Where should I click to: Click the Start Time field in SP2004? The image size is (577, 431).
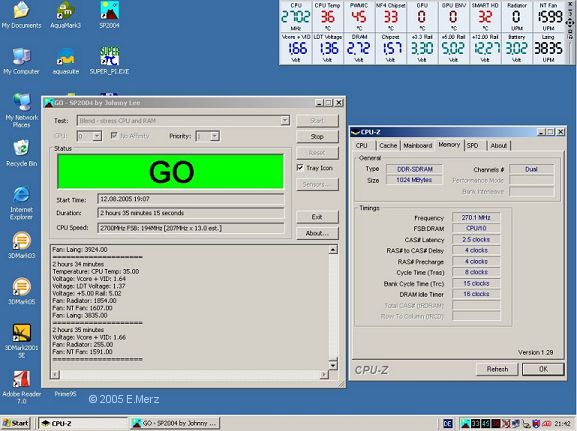191,199
